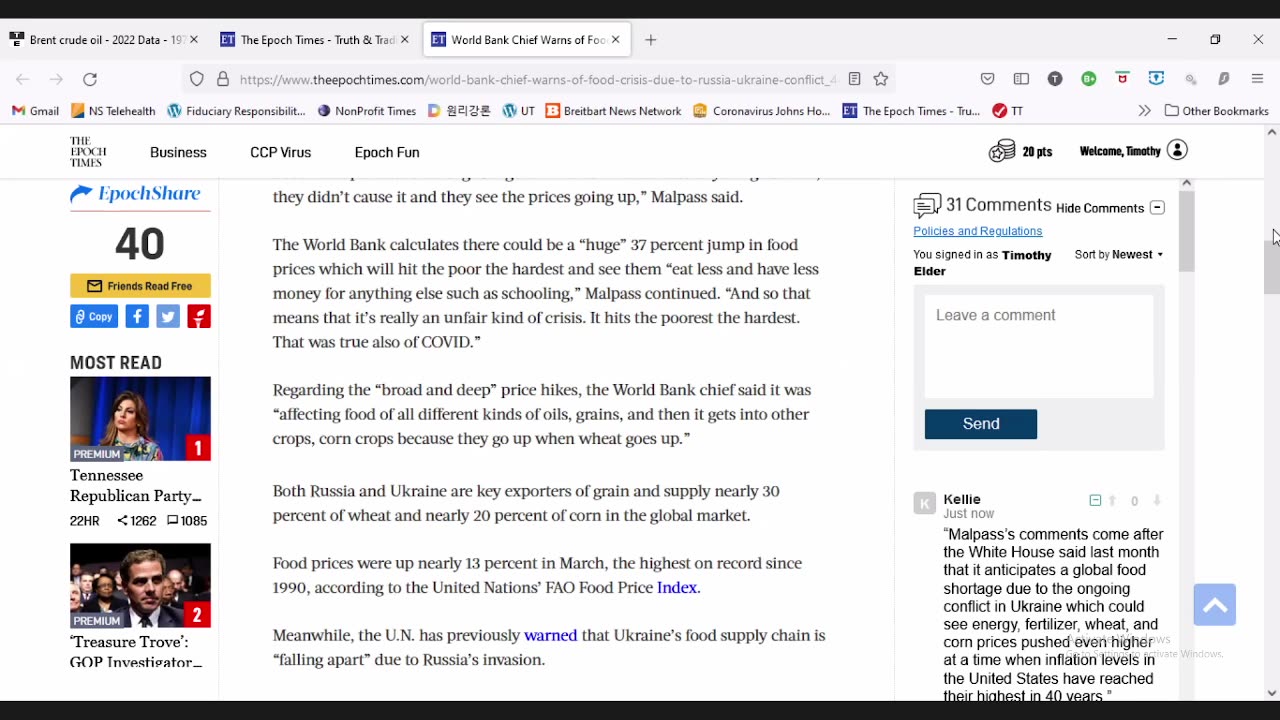Open the 'Welcome, Timothy' account label
This screenshot has height=720, width=1280.
(x=1120, y=151)
